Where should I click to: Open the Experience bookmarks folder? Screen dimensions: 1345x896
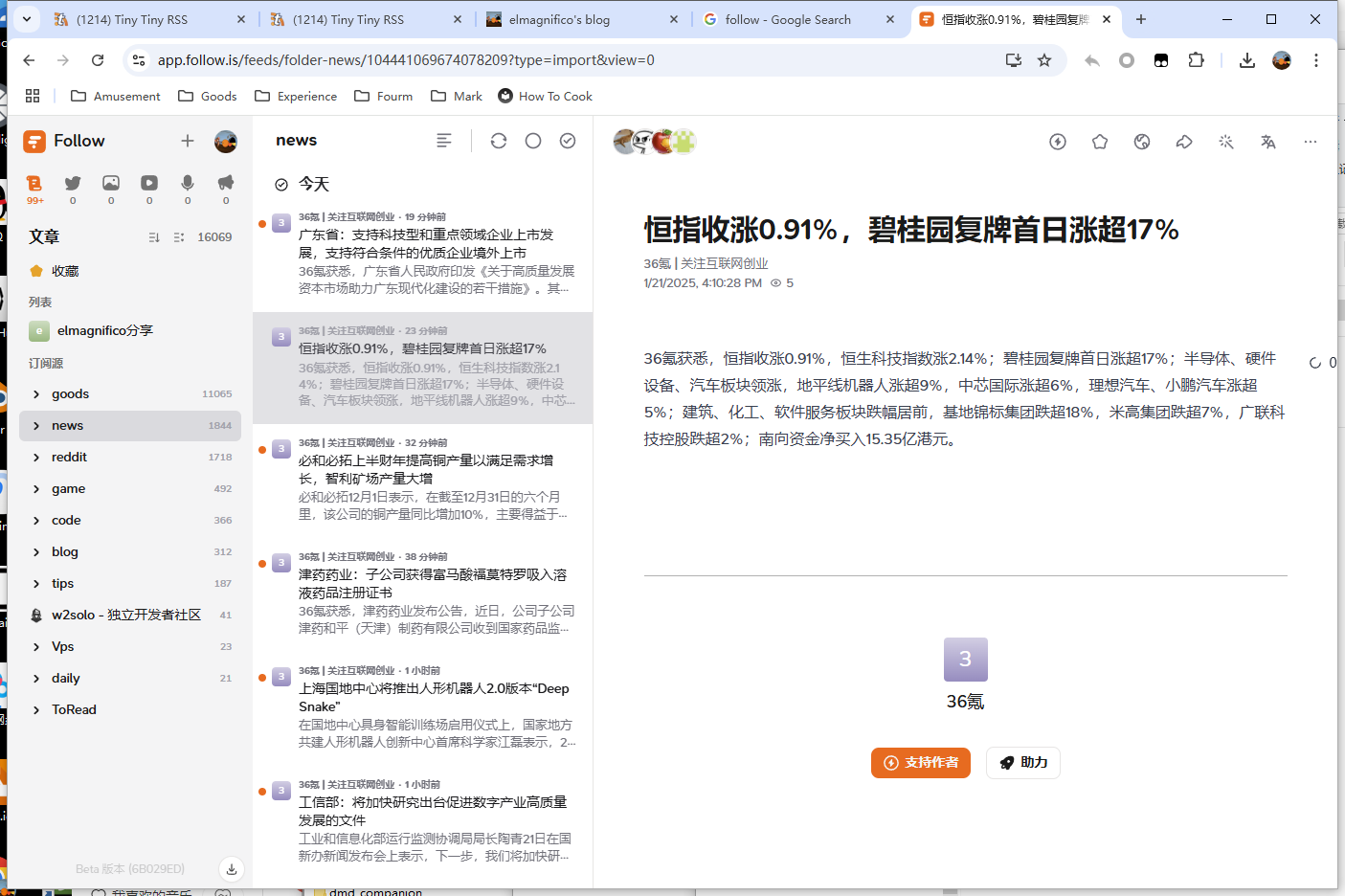[x=296, y=96]
